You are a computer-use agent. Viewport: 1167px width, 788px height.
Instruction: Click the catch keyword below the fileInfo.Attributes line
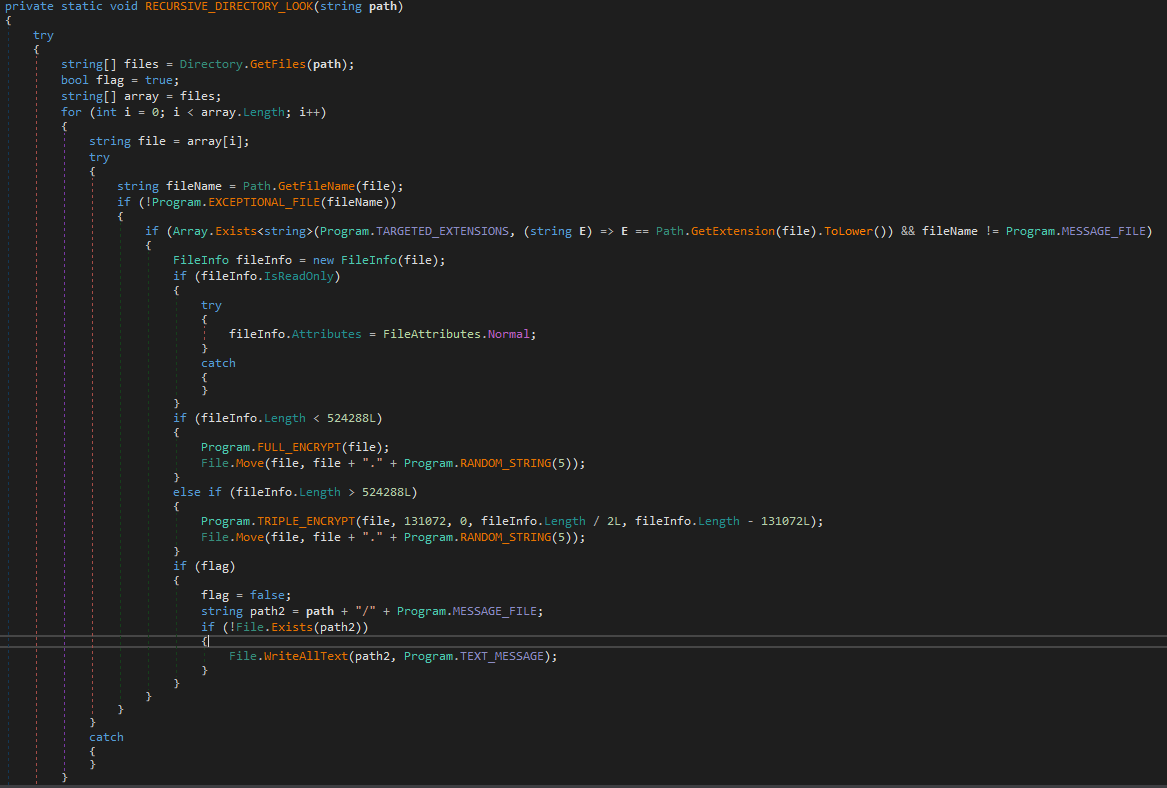coord(218,363)
